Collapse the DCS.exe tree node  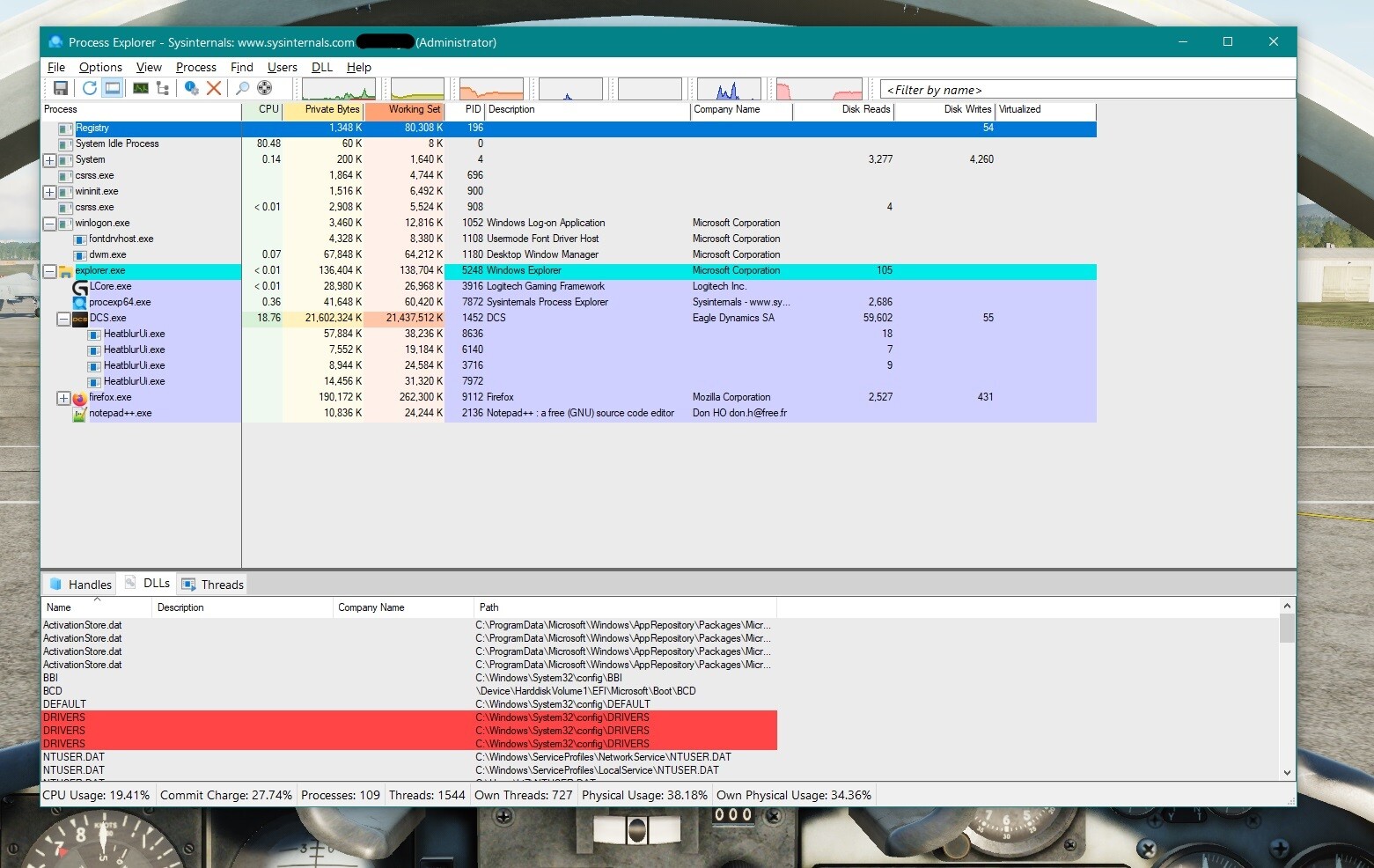[x=63, y=319]
